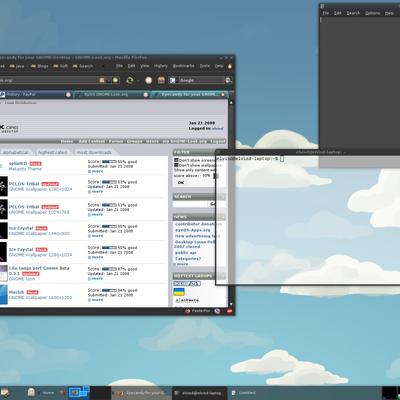
Task: Open the Desktop Linux Poll 2007 closed link
Action: tap(194, 244)
